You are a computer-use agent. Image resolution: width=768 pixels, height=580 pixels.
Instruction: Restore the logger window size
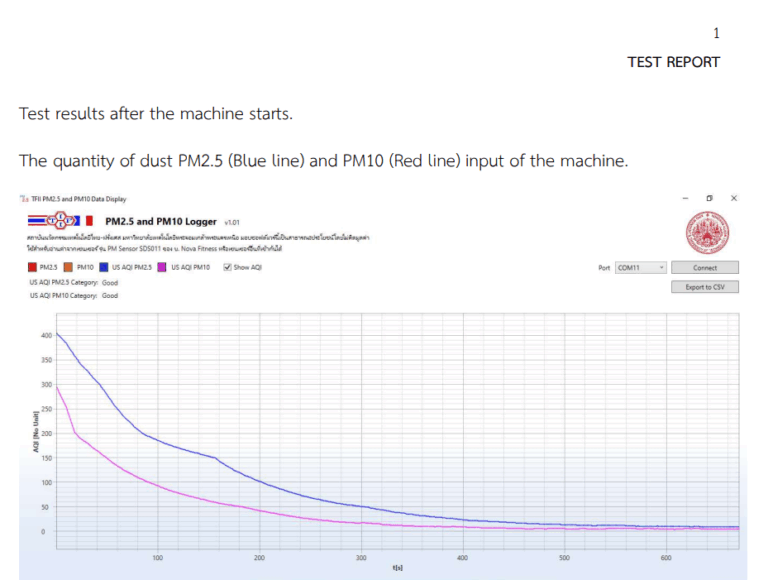pyautogui.click(x=709, y=199)
